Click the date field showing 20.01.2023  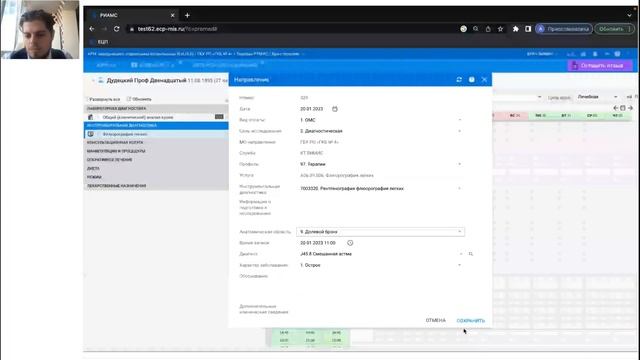pyautogui.click(x=311, y=109)
